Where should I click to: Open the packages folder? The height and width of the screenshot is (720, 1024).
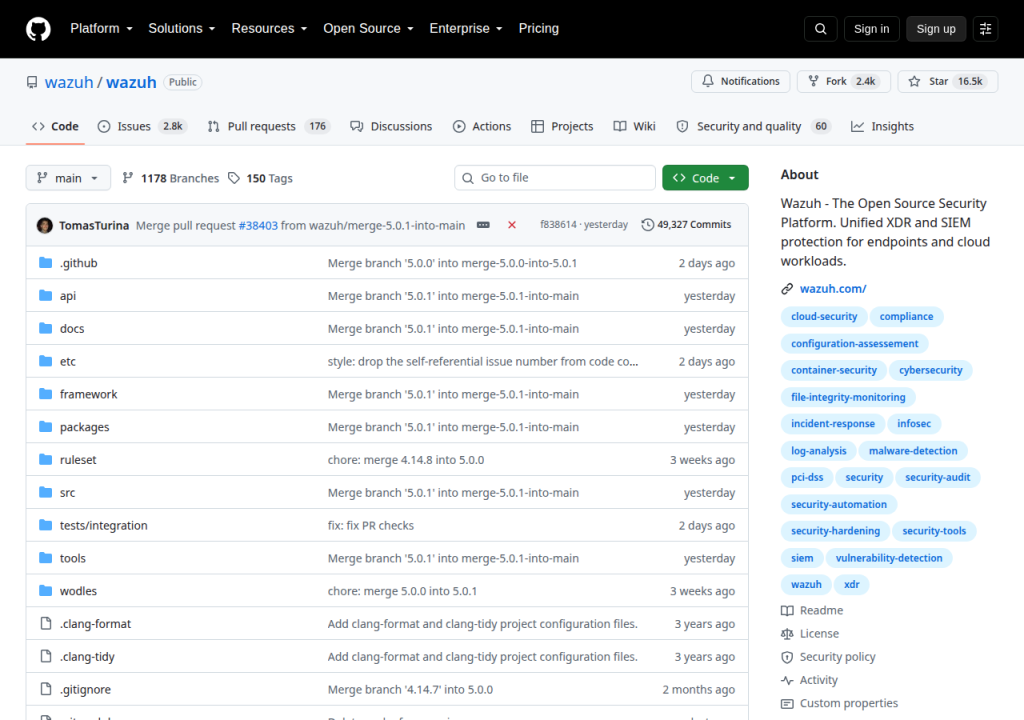coord(85,427)
